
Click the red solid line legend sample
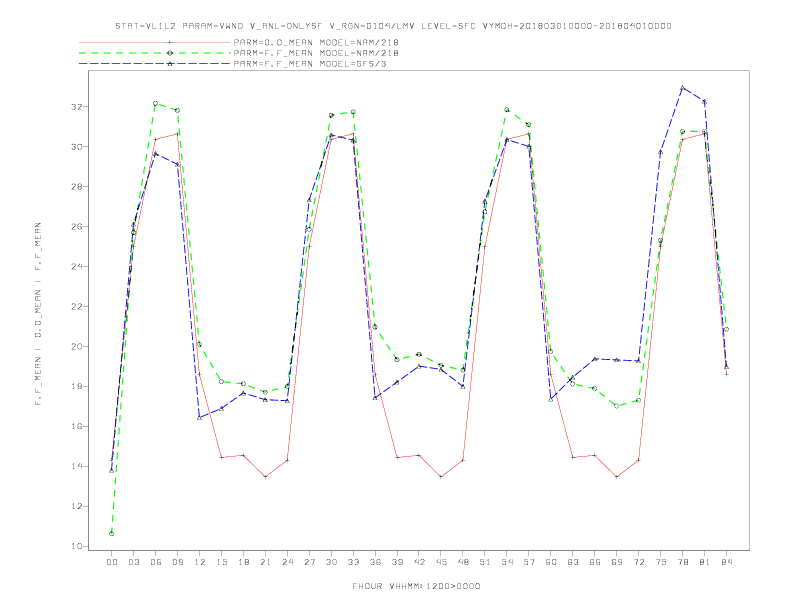coord(155,42)
